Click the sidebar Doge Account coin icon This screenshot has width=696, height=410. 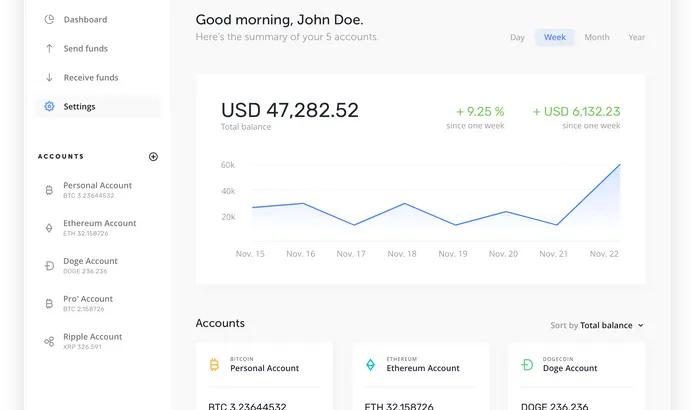point(49,266)
